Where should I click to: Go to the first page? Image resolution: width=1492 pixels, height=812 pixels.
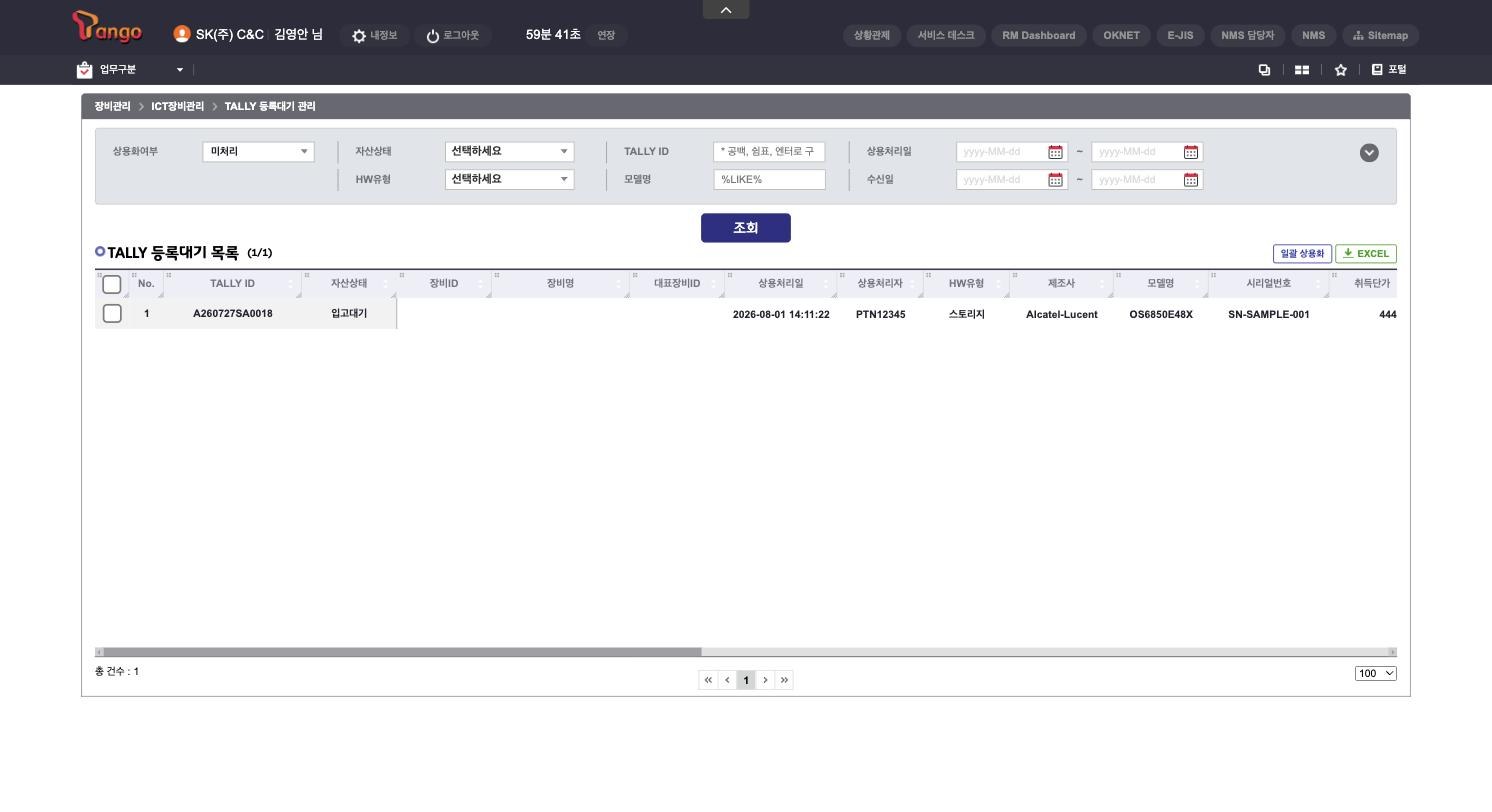pyautogui.click(x=708, y=680)
